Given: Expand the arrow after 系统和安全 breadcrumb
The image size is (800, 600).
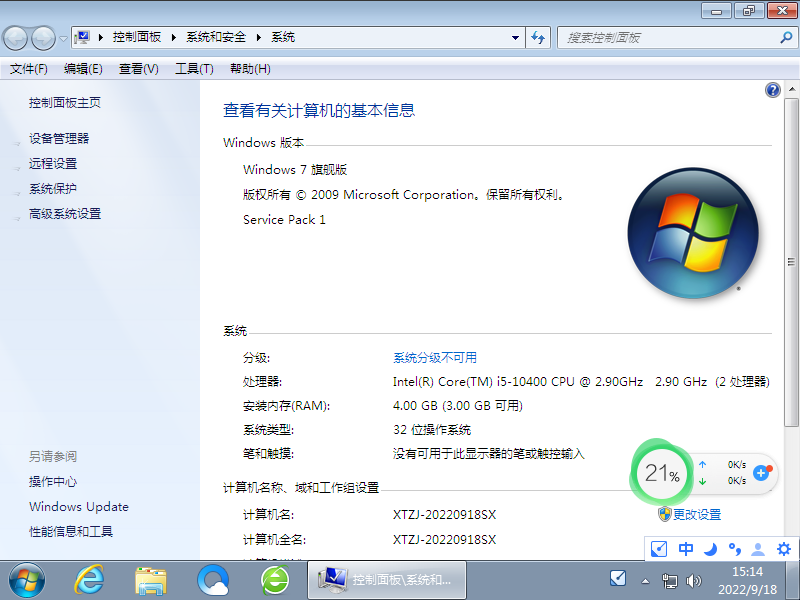Looking at the screenshot, I should pyautogui.click(x=259, y=37).
